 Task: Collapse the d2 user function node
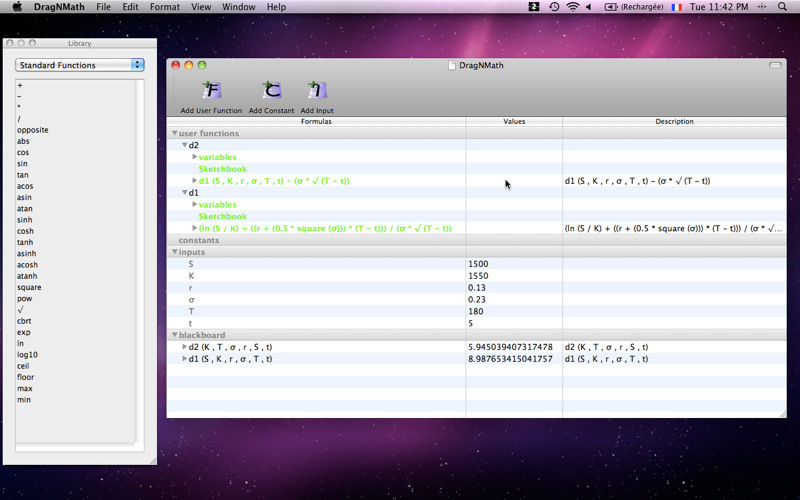point(185,145)
